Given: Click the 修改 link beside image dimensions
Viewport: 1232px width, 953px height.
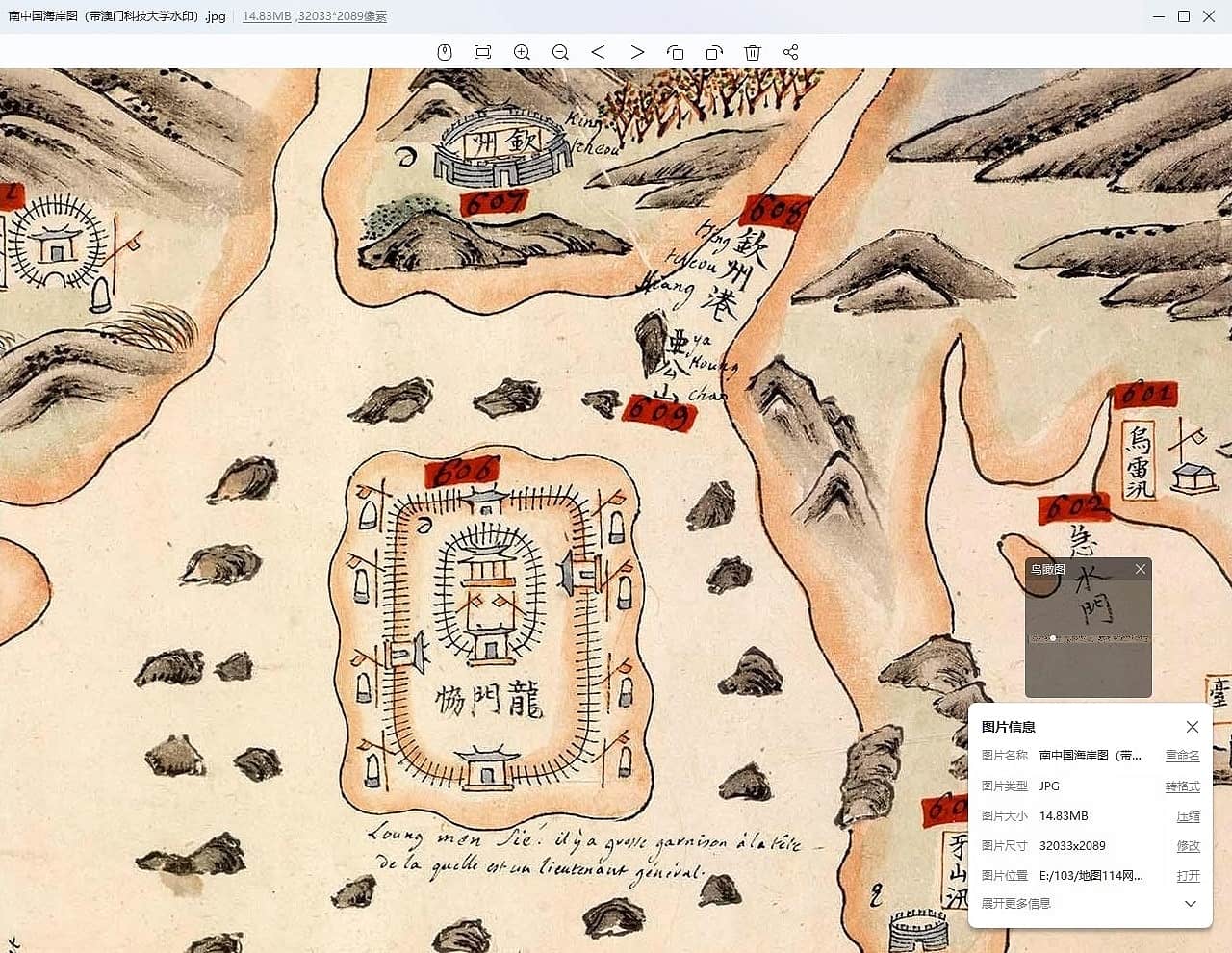Looking at the screenshot, I should pyautogui.click(x=1189, y=846).
